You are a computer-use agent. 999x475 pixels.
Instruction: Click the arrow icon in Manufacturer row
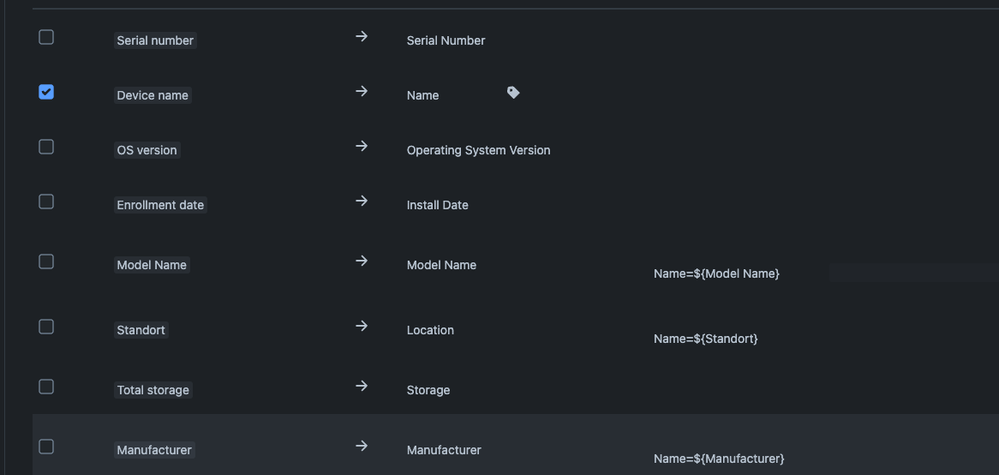click(361, 446)
